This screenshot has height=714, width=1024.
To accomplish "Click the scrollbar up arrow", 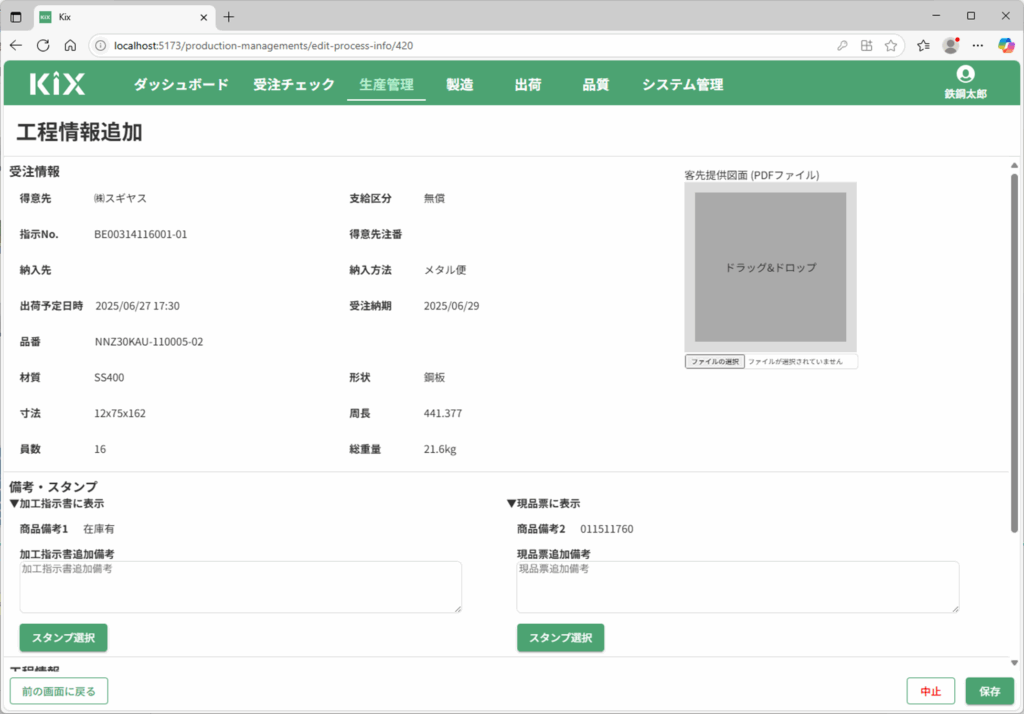I will pyautogui.click(x=1014, y=165).
